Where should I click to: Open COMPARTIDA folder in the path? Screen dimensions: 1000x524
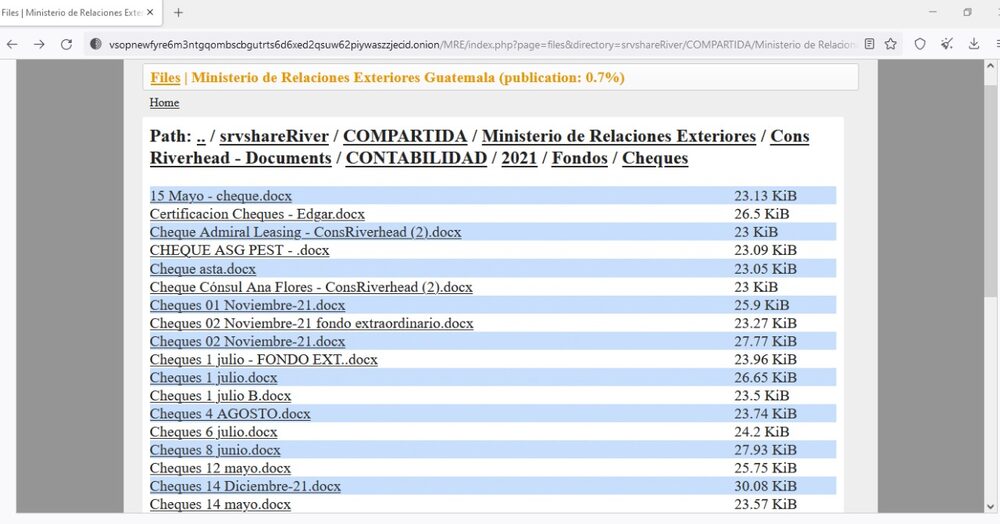(x=406, y=136)
